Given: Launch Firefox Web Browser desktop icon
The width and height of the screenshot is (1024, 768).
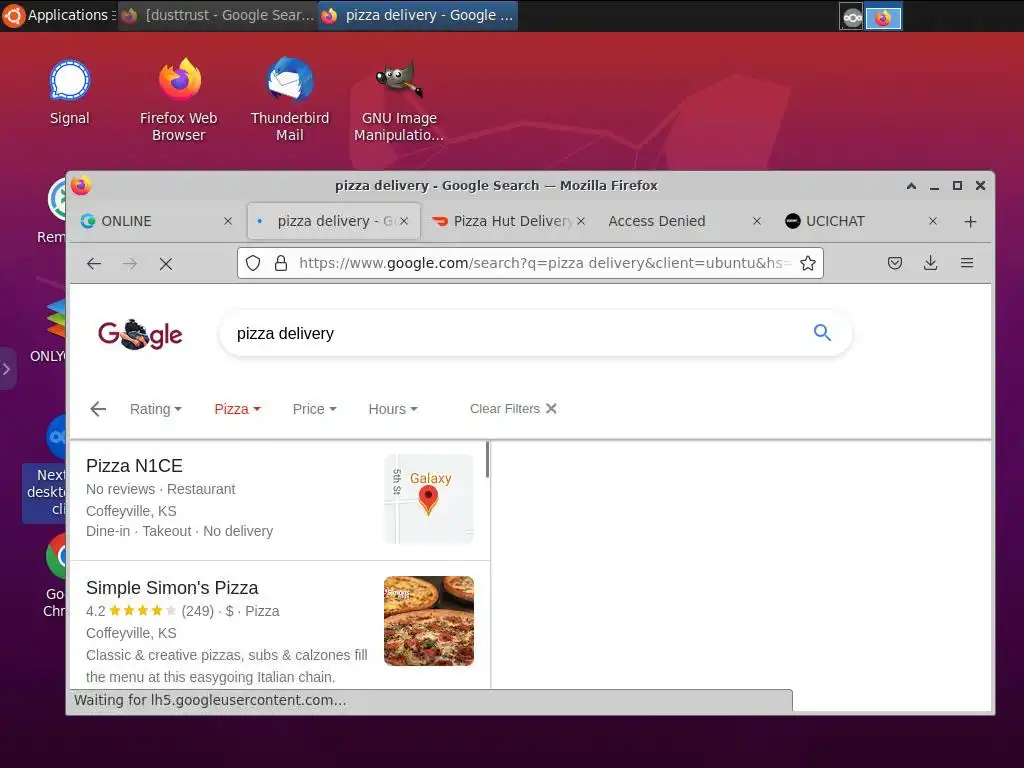Looking at the screenshot, I should tap(179, 100).
